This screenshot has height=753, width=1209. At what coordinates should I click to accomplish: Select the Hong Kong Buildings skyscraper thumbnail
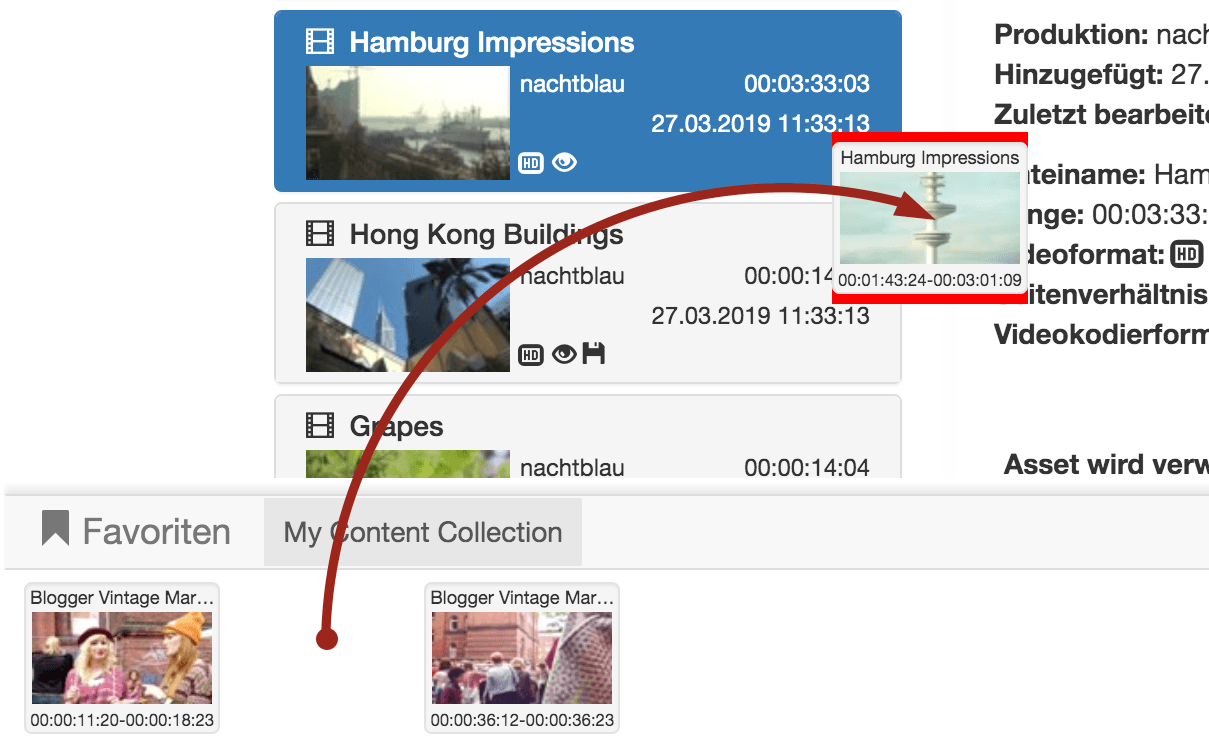click(408, 315)
